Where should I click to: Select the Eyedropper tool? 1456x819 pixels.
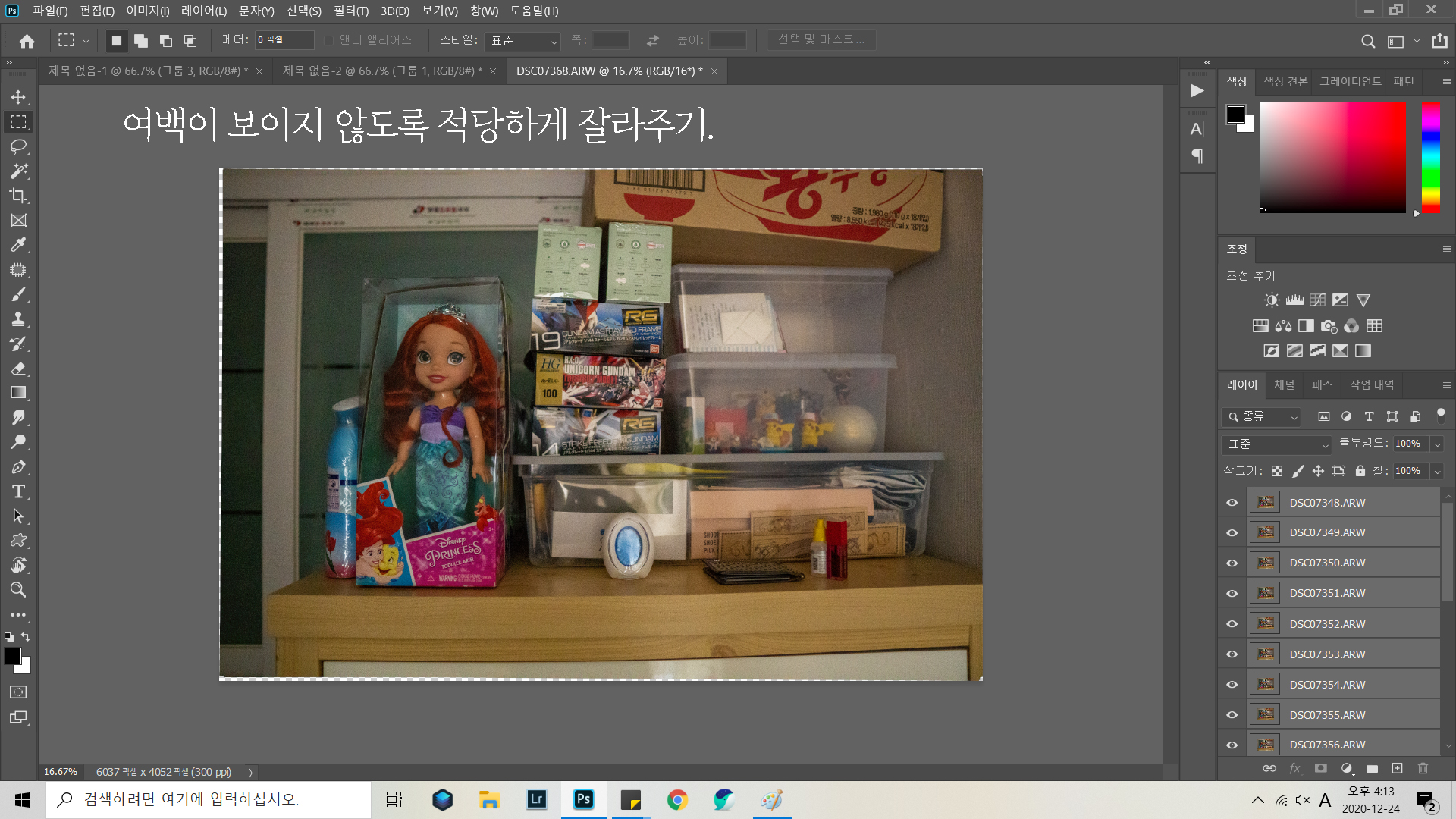coord(18,245)
